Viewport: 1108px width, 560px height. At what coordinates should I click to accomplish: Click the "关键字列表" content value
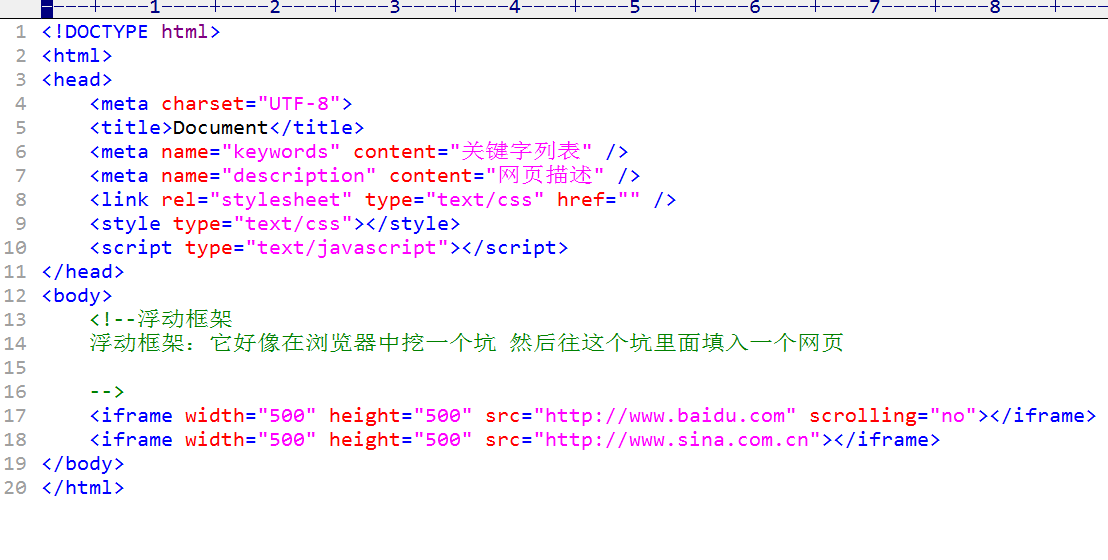(521, 152)
